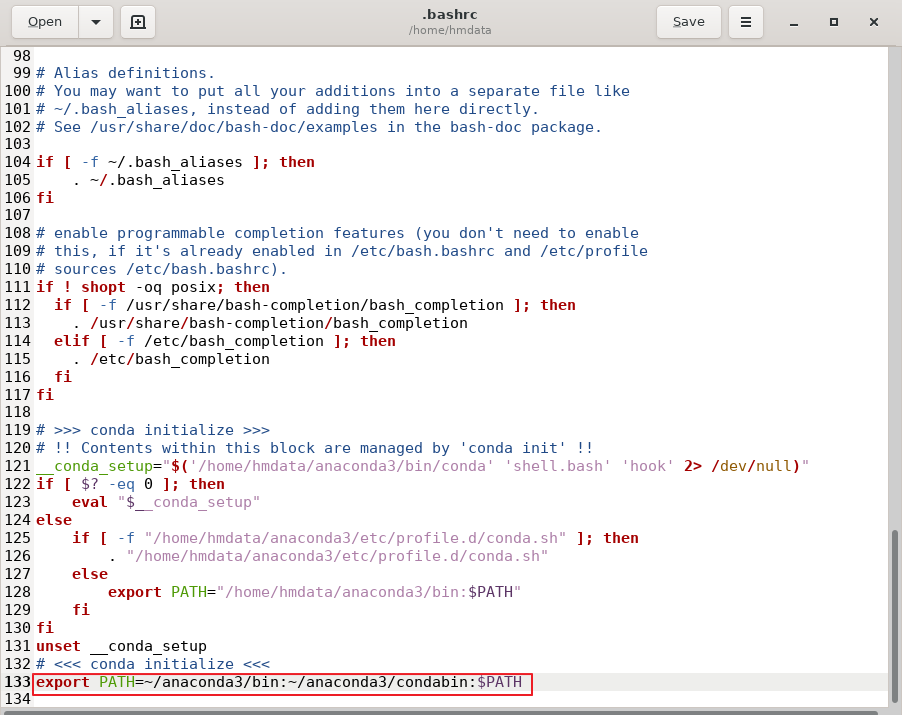Click line 120 'managed by conda init' comment
Screen dimensions: 904x715
tap(314, 448)
